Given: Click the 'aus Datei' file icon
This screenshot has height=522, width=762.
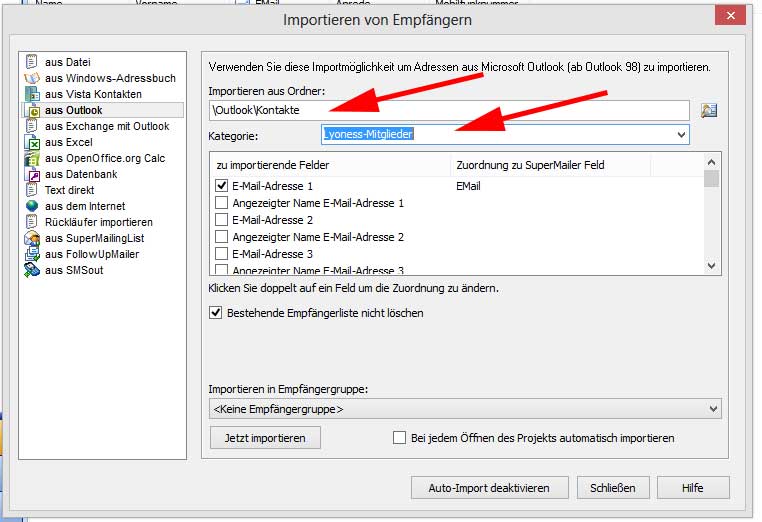Looking at the screenshot, I should 32,62.
